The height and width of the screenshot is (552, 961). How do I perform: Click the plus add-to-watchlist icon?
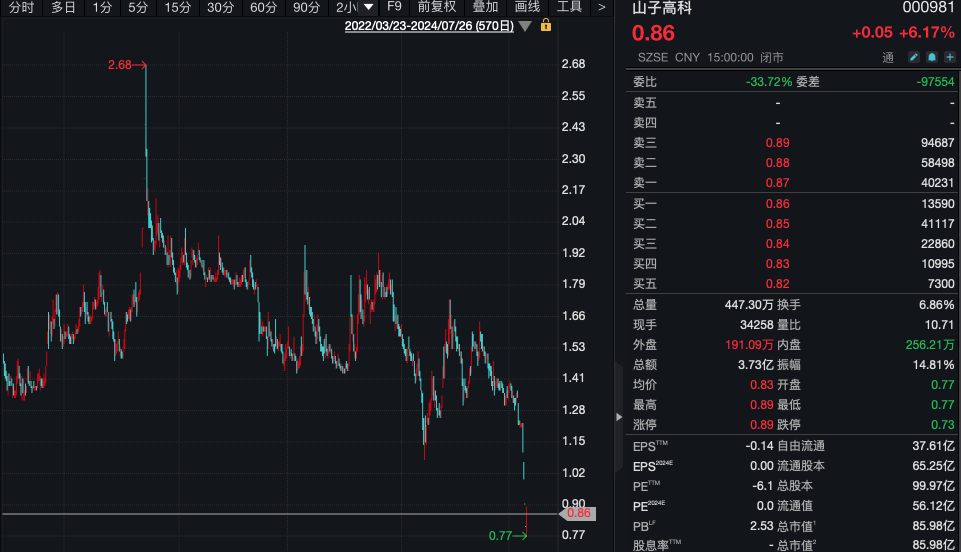(x=948, y=58)
